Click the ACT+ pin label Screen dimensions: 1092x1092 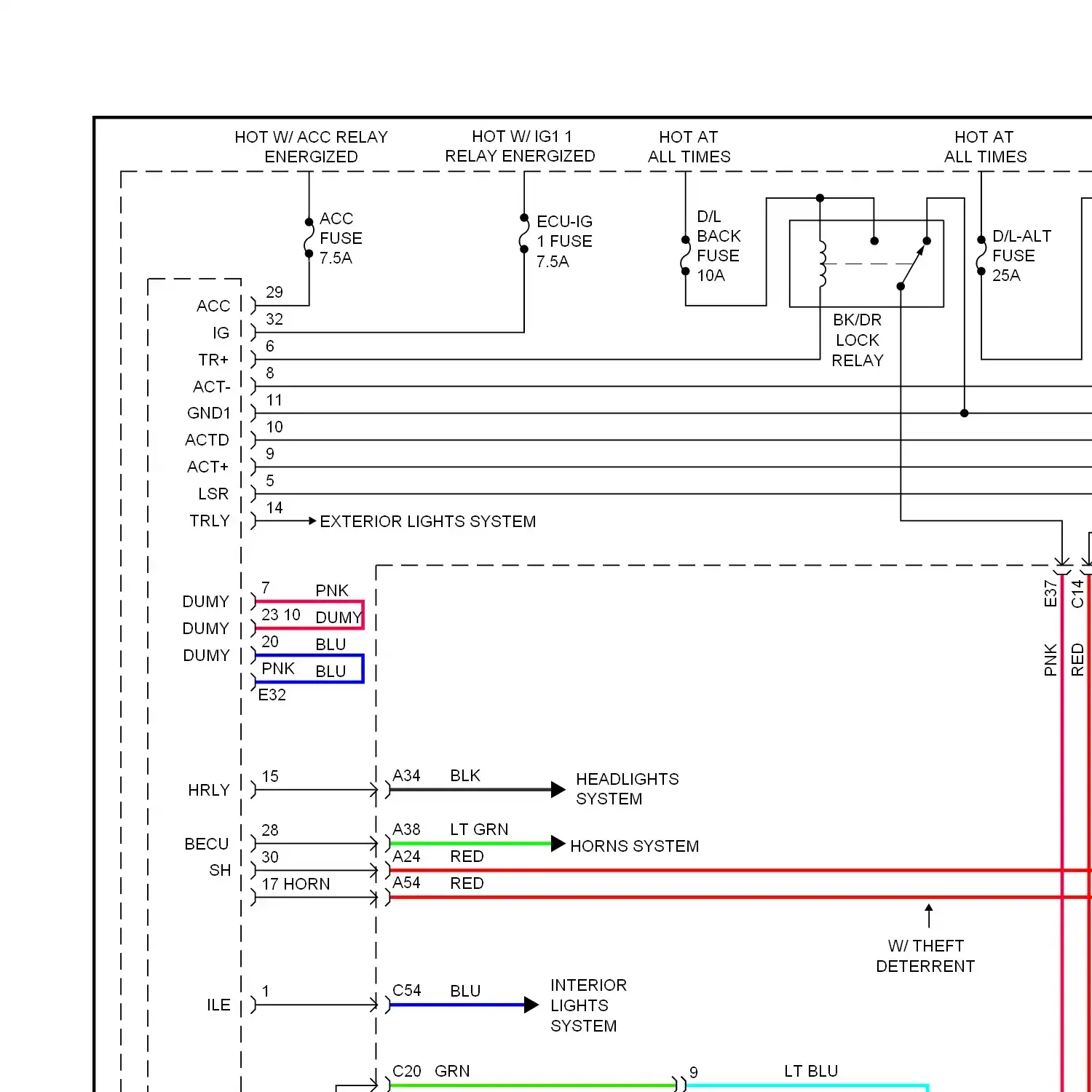(x=208, y=467)
